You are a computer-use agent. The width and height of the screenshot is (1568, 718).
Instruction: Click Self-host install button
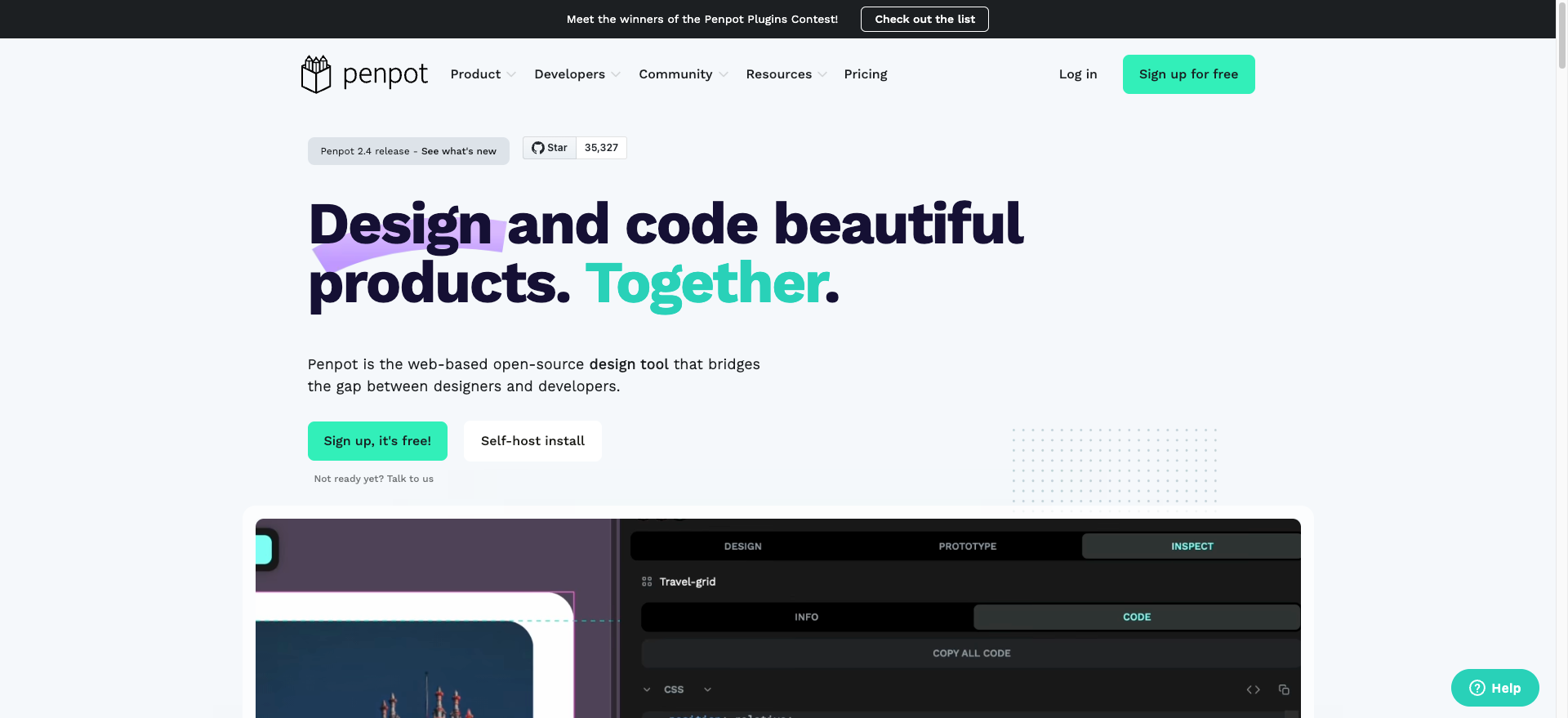coord(532,441)
